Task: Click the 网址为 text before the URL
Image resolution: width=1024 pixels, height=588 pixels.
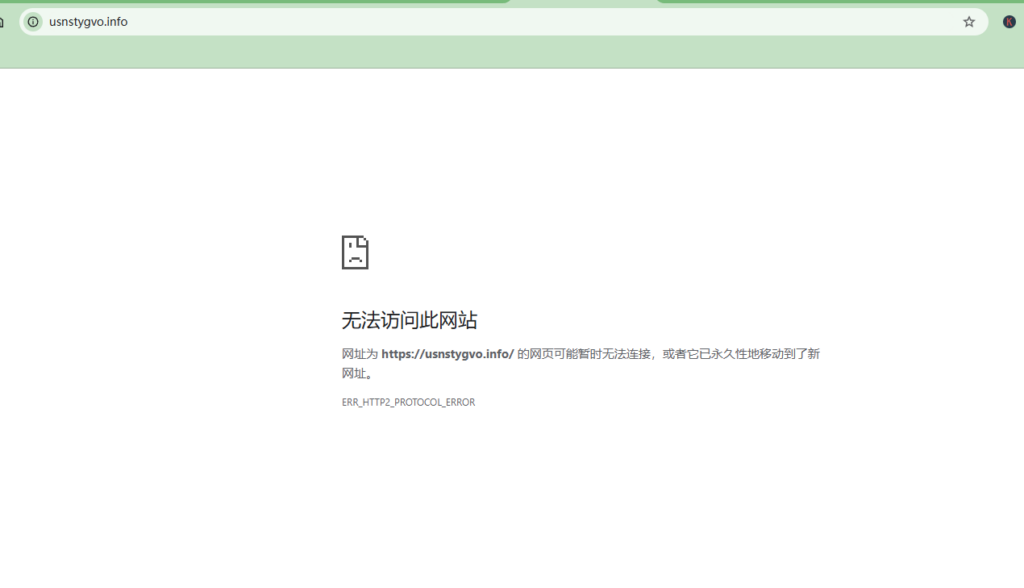Action: (x=359, y=354)
